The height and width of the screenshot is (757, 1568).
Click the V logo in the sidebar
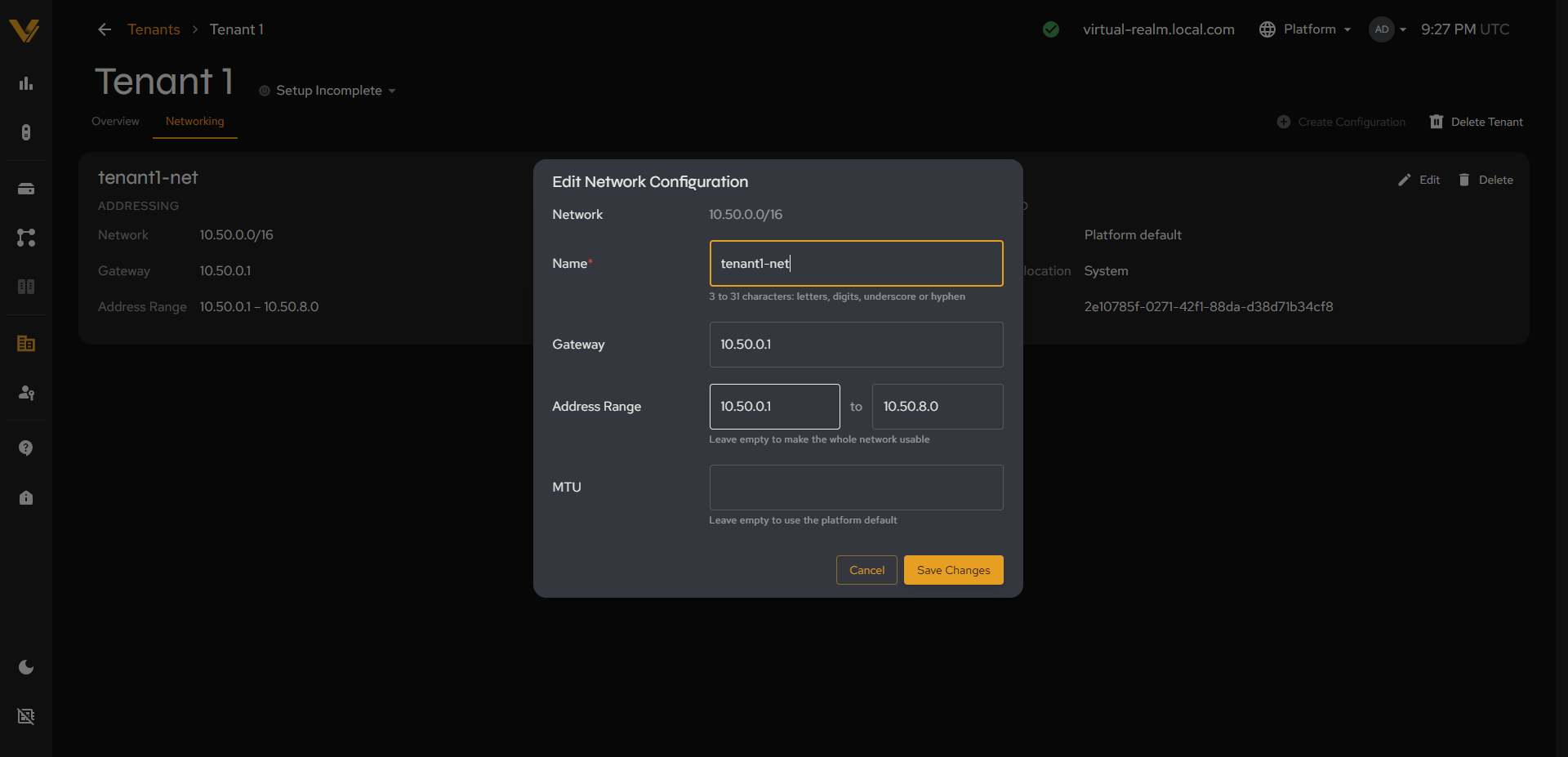[x=24, y=30]
